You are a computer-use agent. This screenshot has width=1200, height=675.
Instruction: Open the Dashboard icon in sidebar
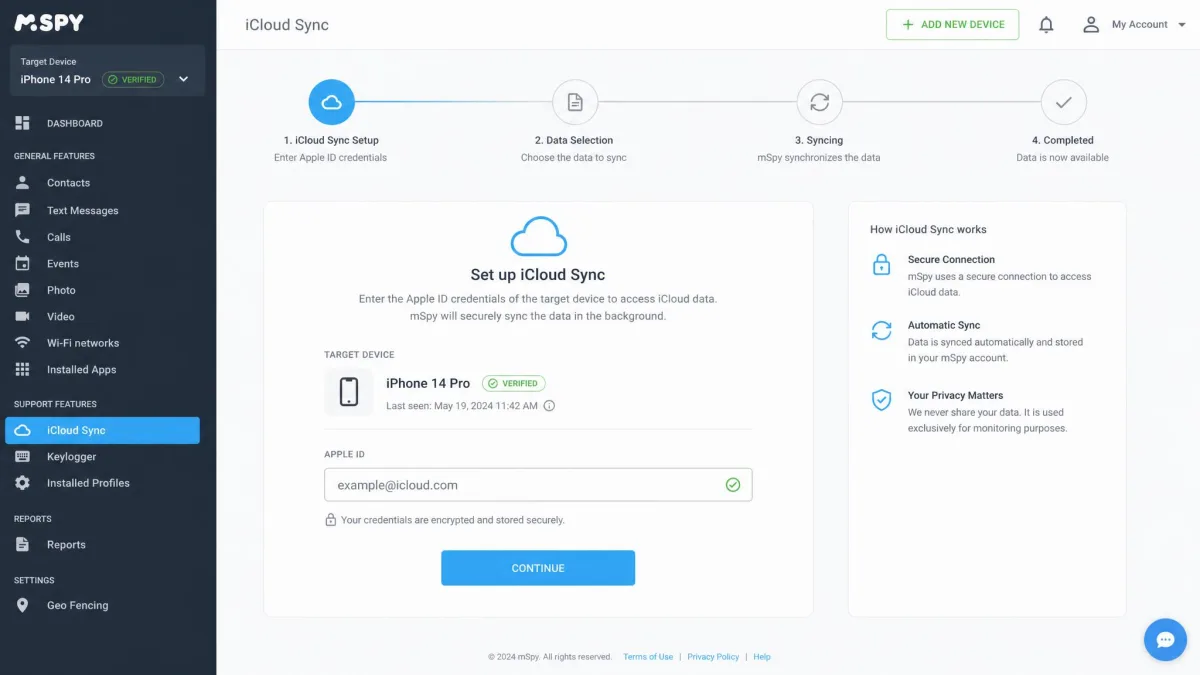pos(22,123)
